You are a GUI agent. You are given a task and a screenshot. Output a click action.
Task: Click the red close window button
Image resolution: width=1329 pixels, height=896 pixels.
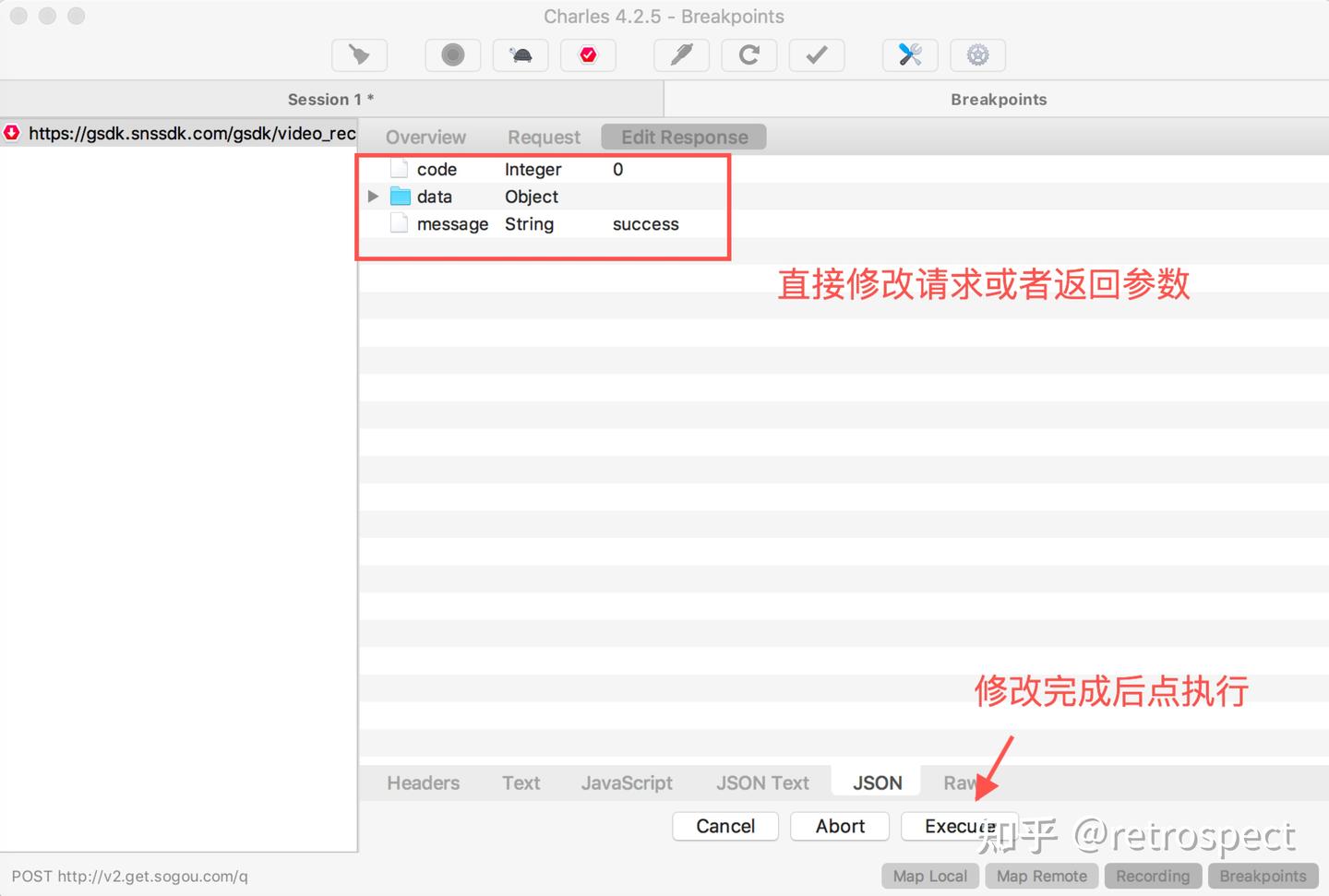coord(18,16)
